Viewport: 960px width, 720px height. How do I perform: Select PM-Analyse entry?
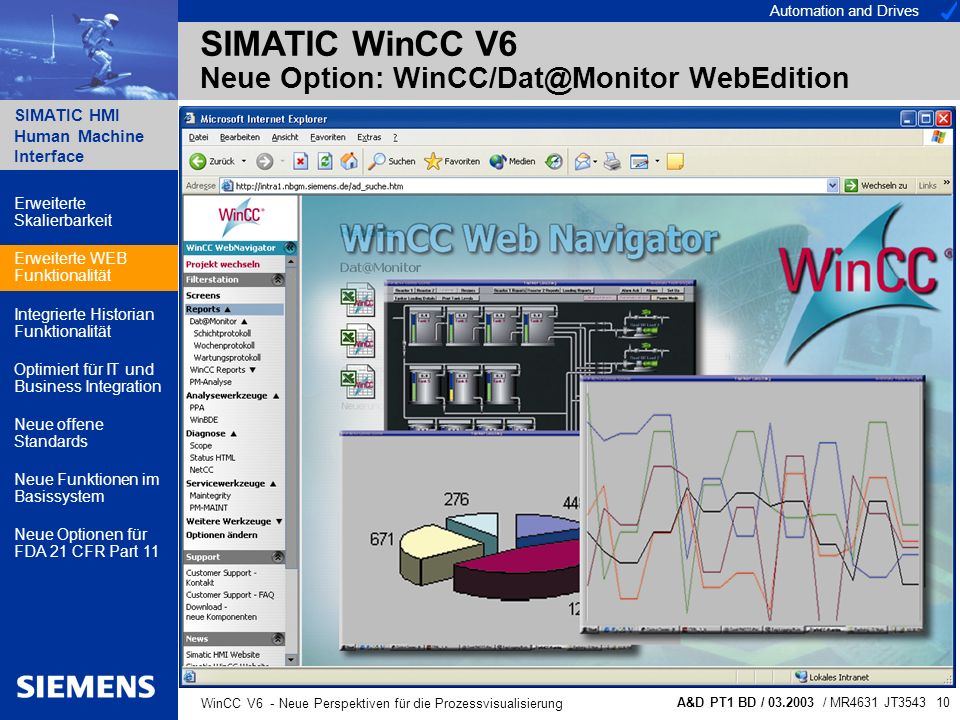click(211, 381)
